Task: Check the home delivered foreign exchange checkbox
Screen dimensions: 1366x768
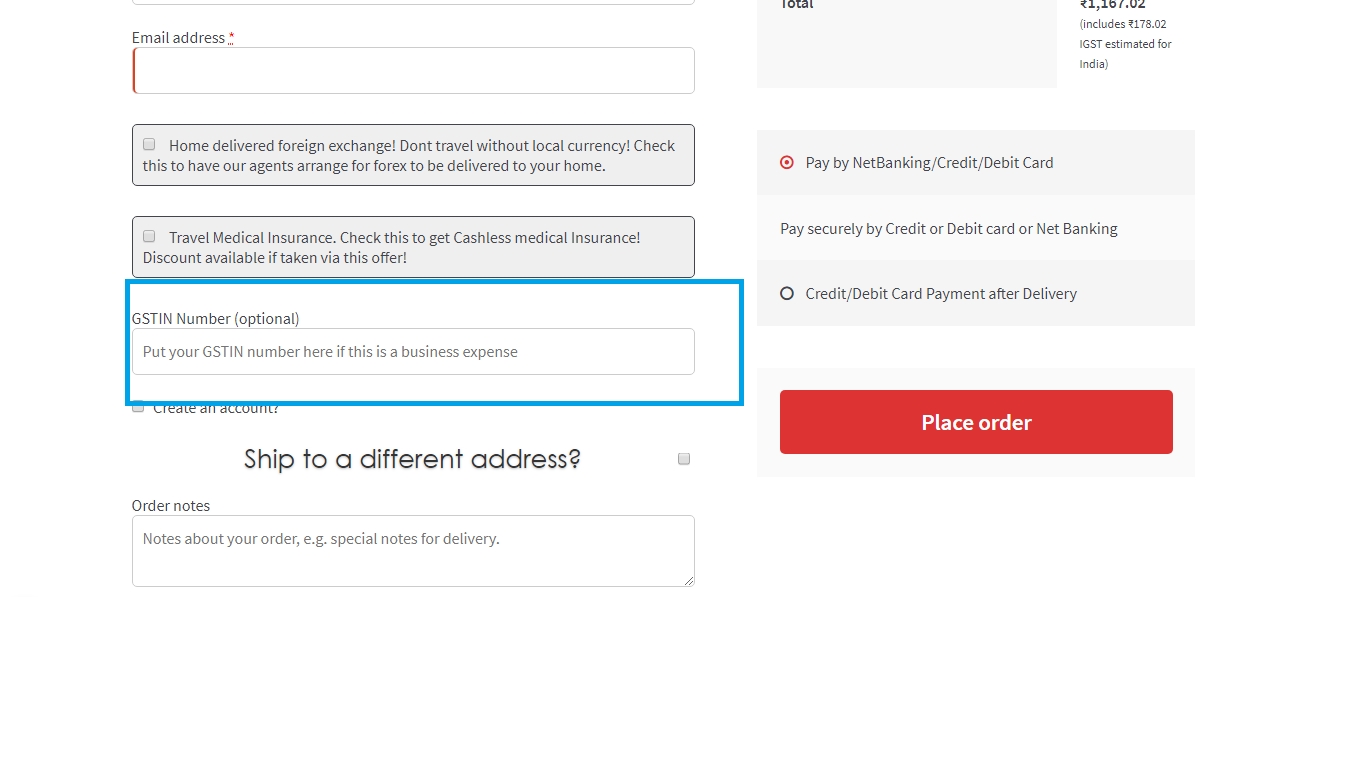Action: click(149, 144)
